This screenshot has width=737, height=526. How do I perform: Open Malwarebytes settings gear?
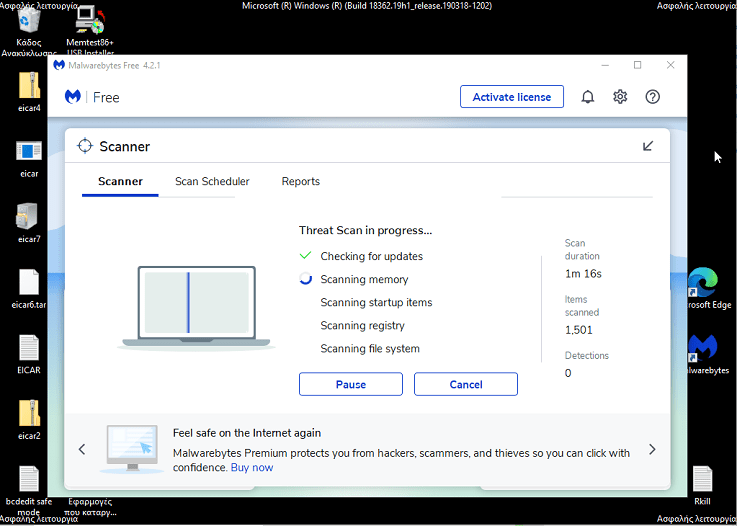(x=620, y=97)
